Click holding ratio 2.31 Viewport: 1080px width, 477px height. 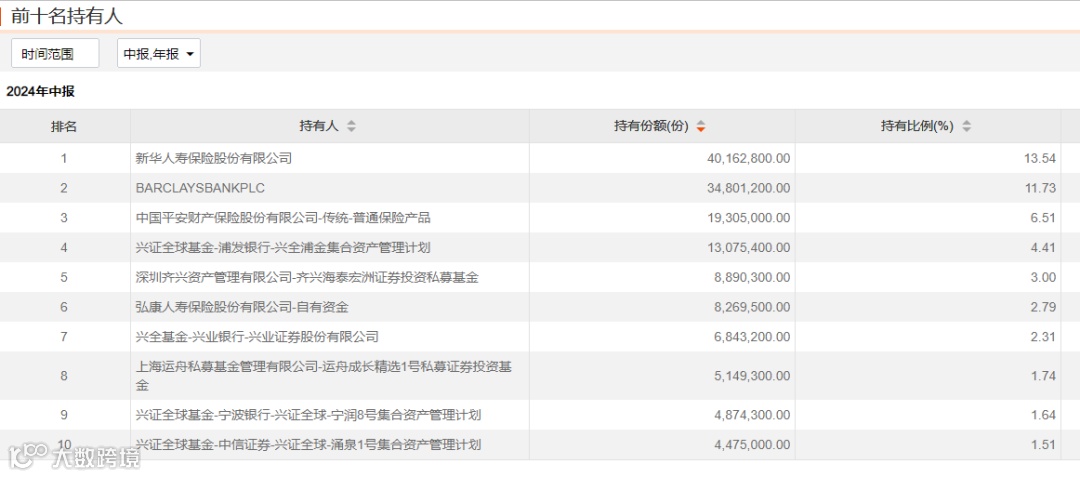1043,337
